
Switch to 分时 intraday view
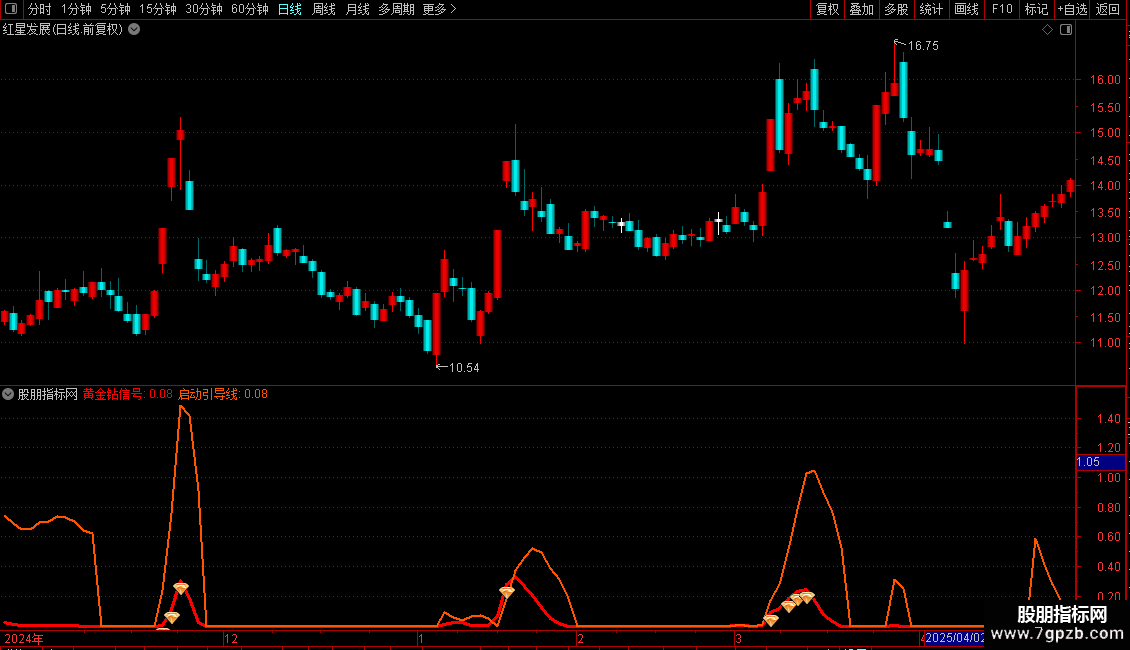40,9
